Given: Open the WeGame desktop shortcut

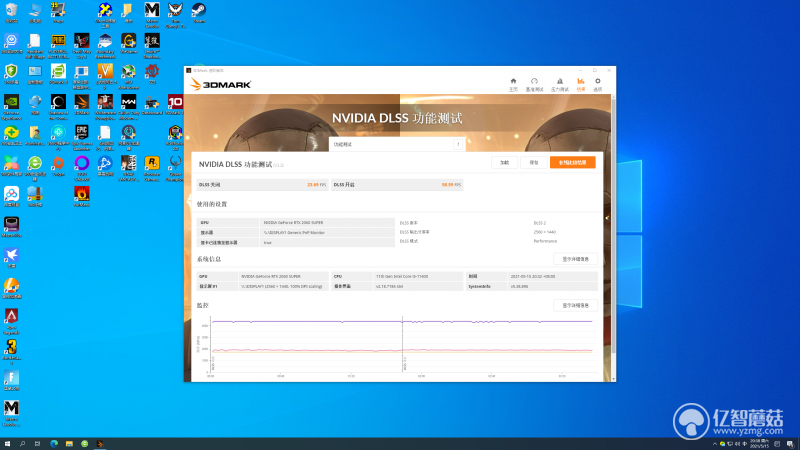Looking at the screenshot, I should (x=129, y=44).
